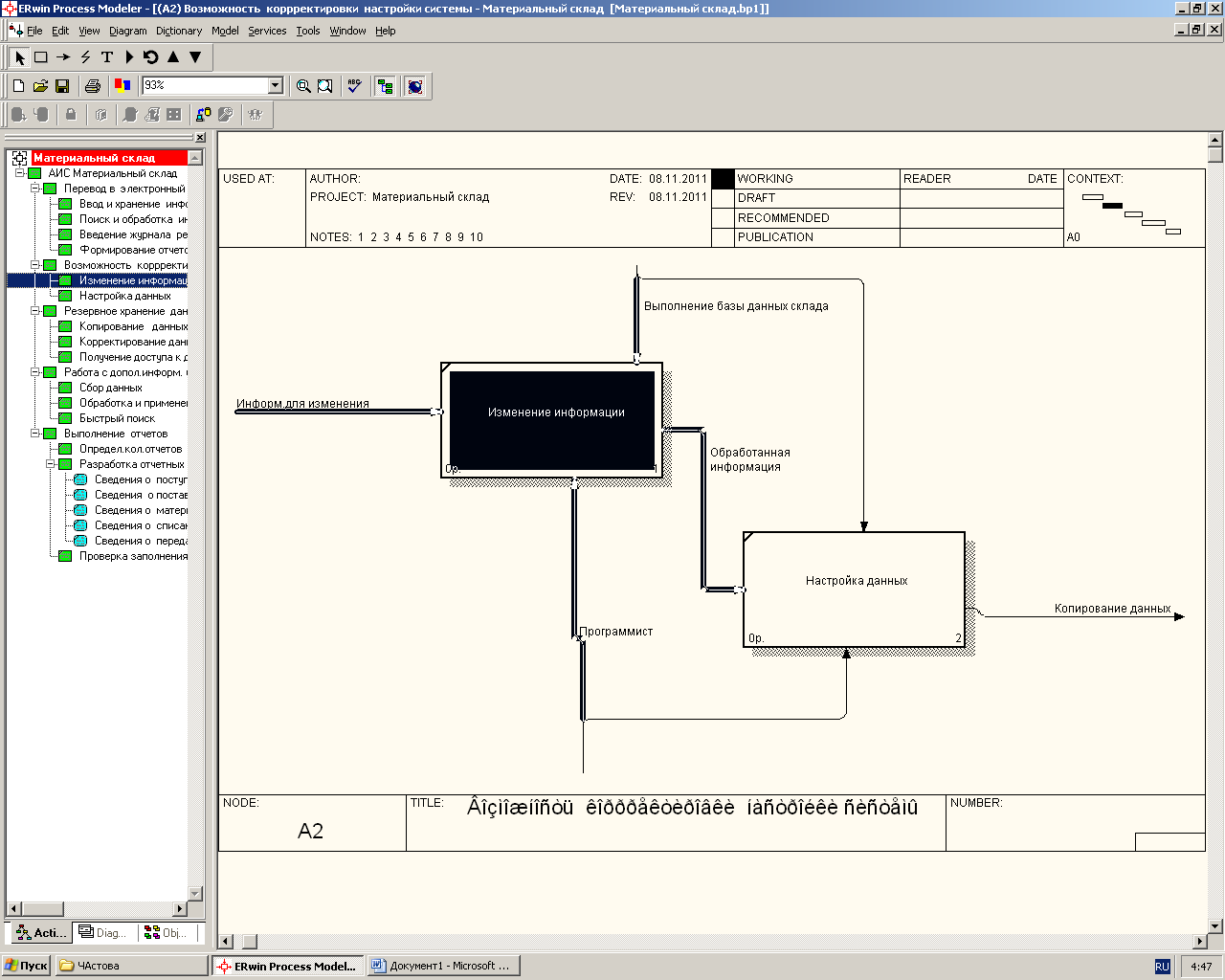Open the Help menu
The width and height of the screenshot is (1225, 980).
click(x=385, y=31)
